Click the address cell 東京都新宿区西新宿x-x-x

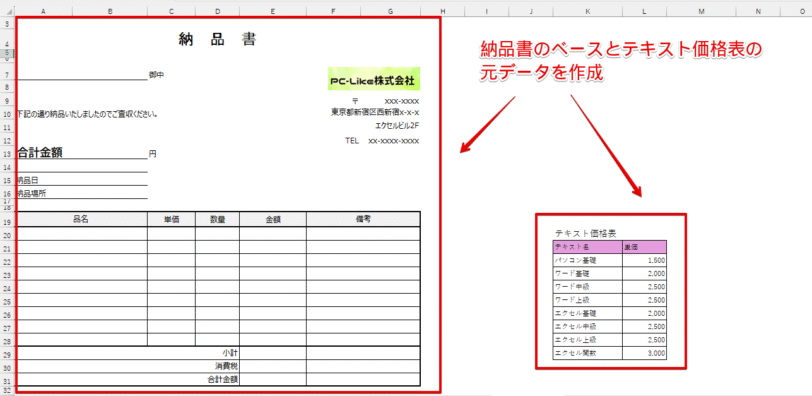[375, 111]
